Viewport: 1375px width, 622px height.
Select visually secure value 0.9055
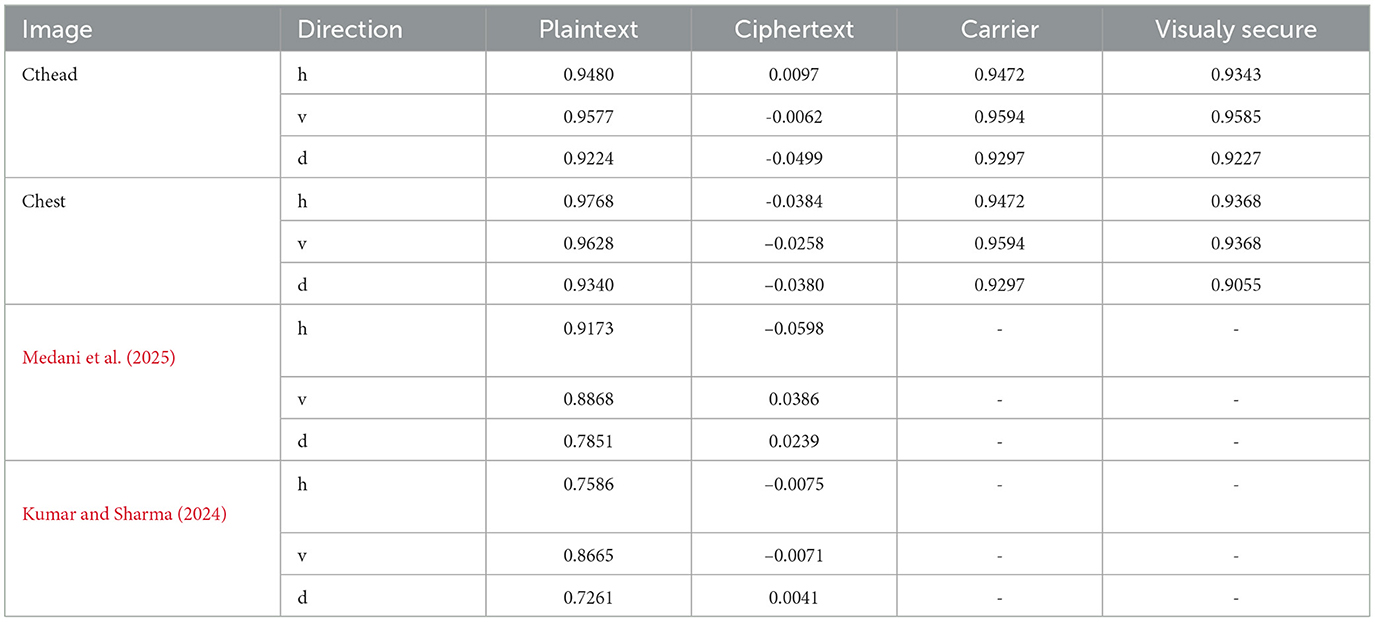click(x=1236, y=285)
